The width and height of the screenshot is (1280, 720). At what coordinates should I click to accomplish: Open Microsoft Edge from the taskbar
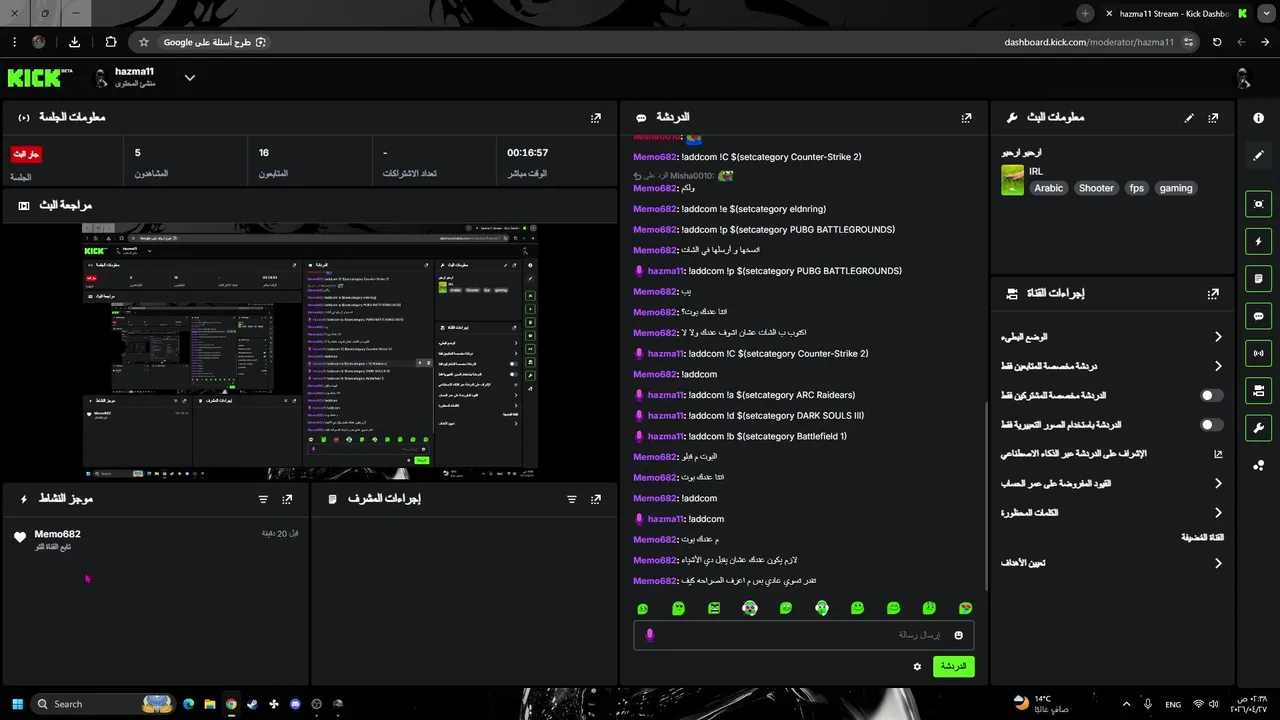point(188,704)
